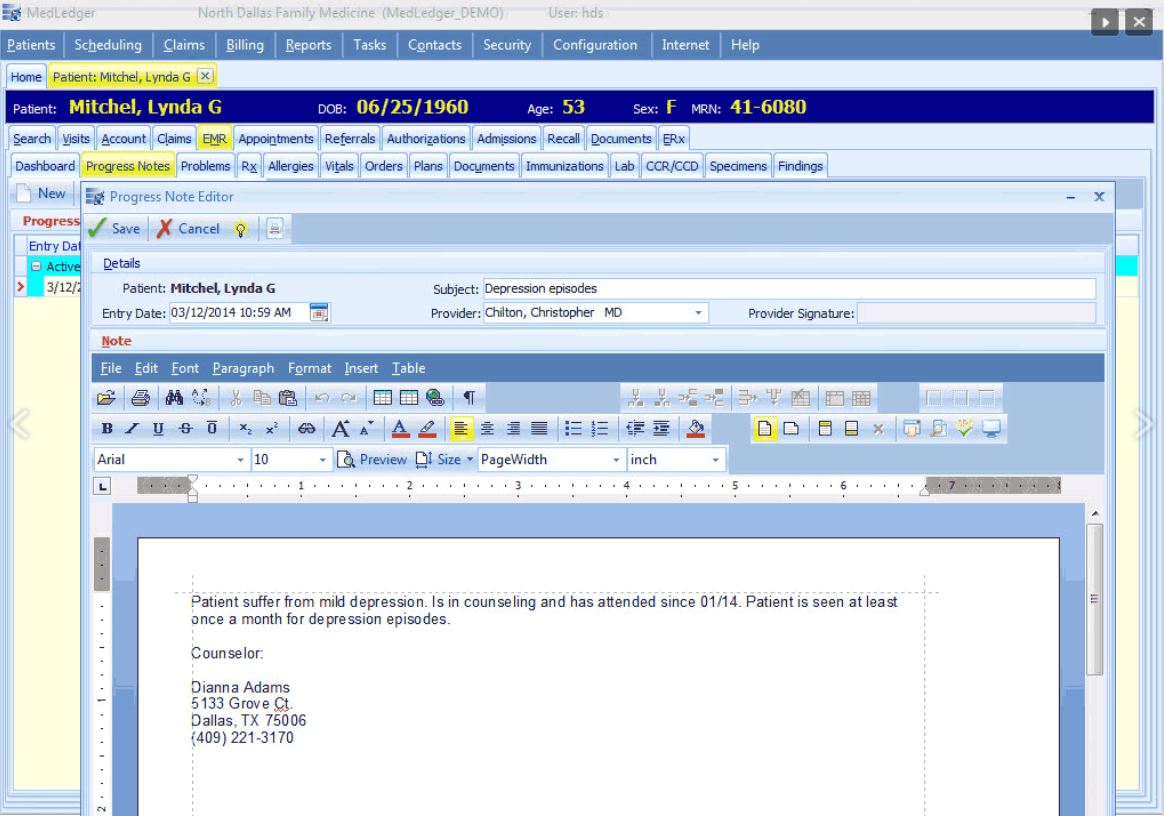Click the Provider Signature field
This screenshot has width=1164, height=816.
tap(976, 313)
